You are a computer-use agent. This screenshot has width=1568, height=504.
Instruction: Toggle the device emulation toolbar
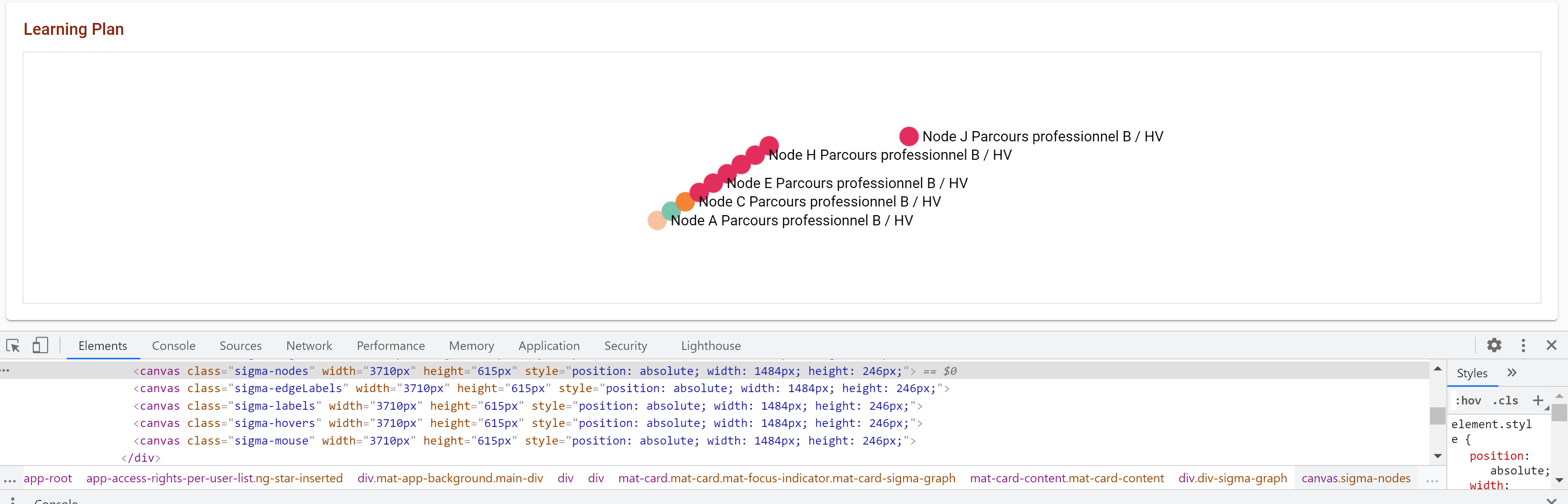coord(40,345)
